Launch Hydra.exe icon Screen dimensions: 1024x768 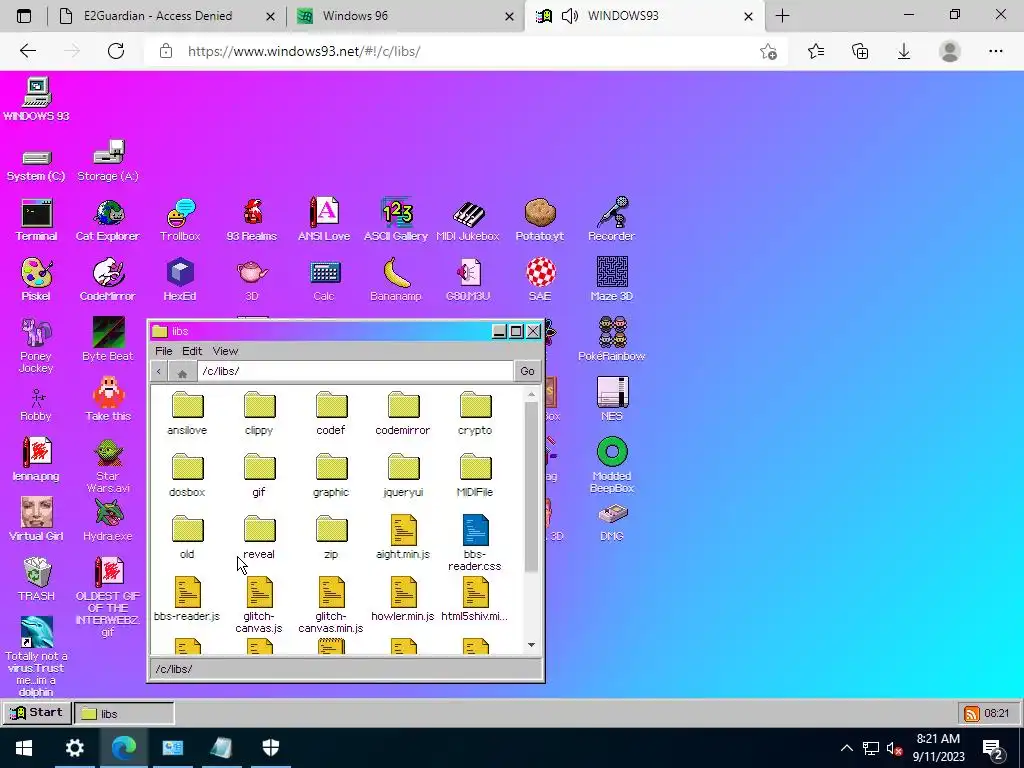tap(108, 520)
